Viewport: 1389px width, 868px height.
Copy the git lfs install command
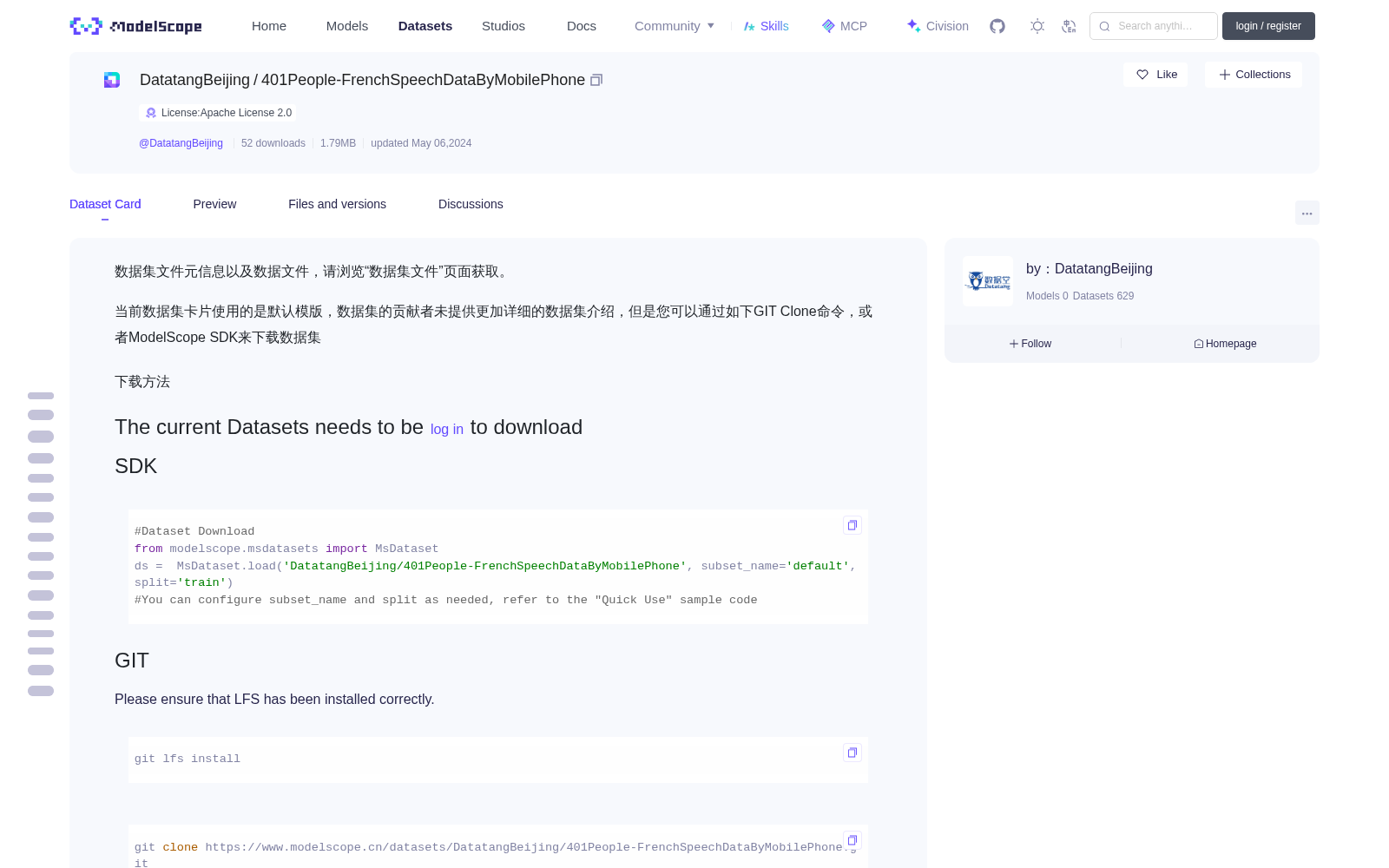pyautogui.click(x=852, y=753)
